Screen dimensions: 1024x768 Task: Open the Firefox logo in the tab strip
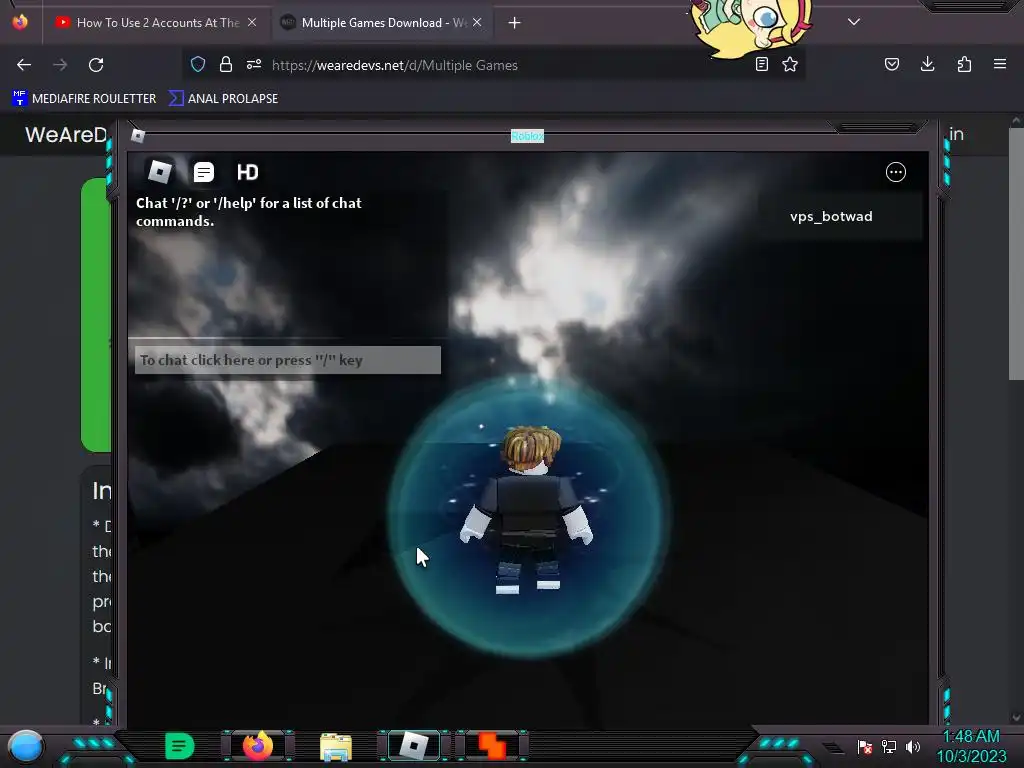20,22
